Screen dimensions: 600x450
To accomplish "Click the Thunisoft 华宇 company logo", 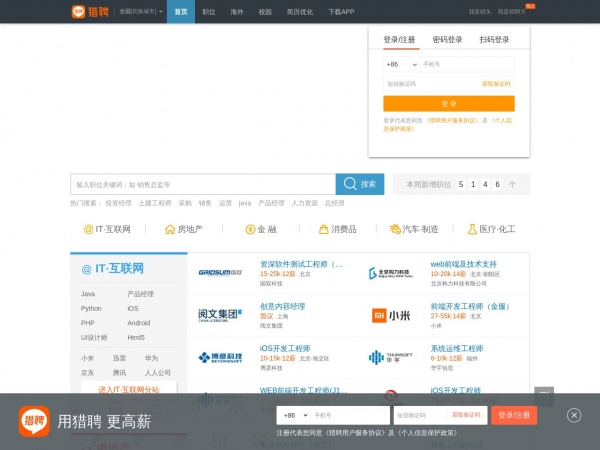I will tap(391, 357).
